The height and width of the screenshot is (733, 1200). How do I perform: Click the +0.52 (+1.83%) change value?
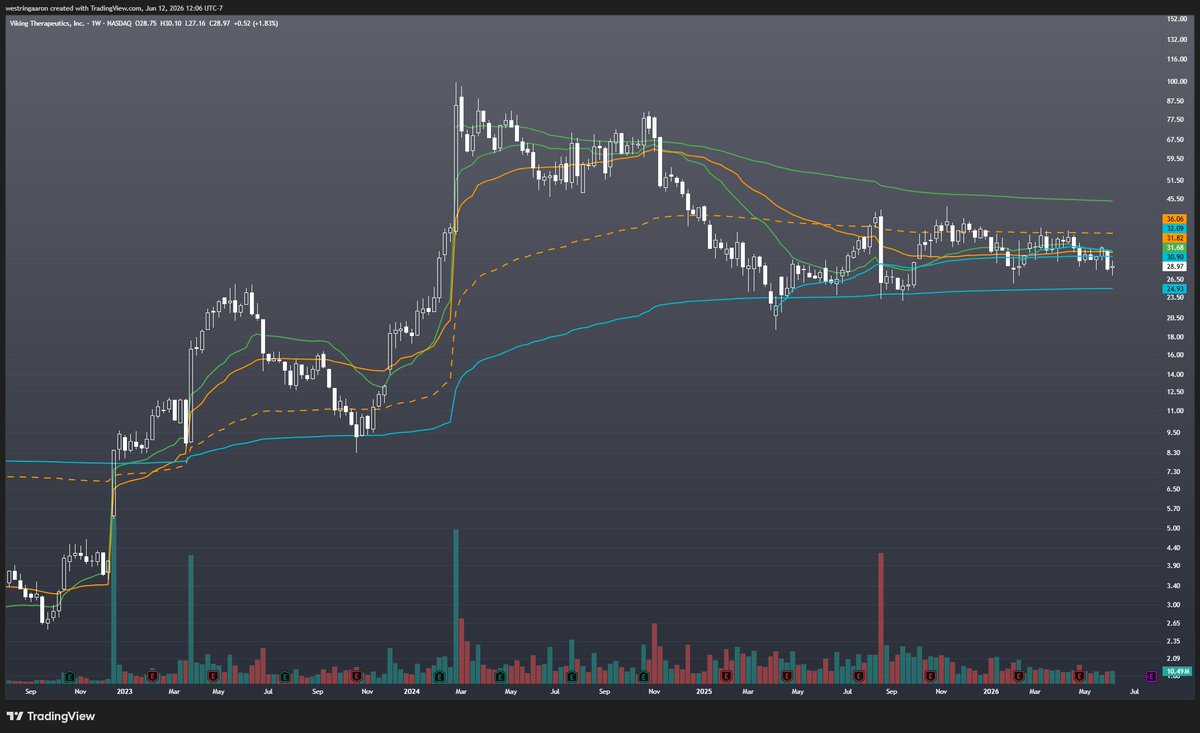pos(256,24)
